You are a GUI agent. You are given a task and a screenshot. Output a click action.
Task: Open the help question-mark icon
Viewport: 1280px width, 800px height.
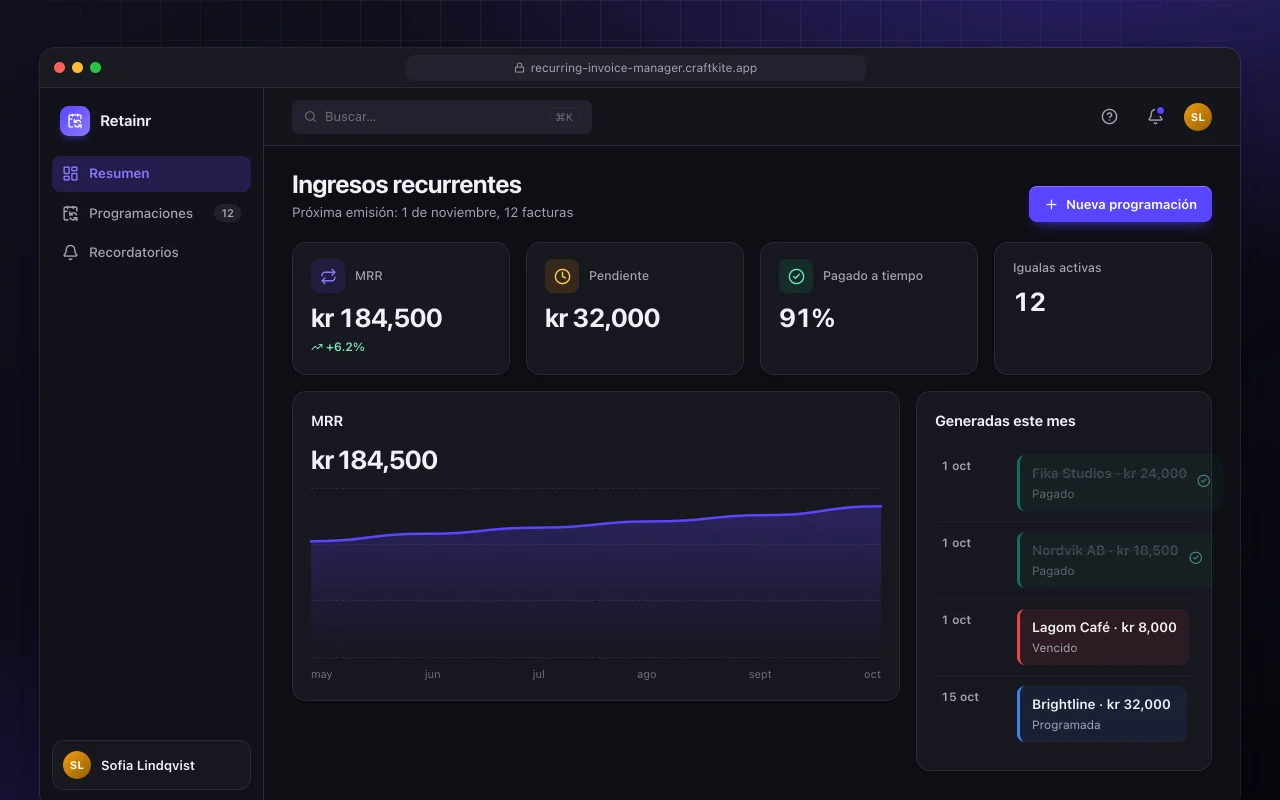(x=1109, y=116)
